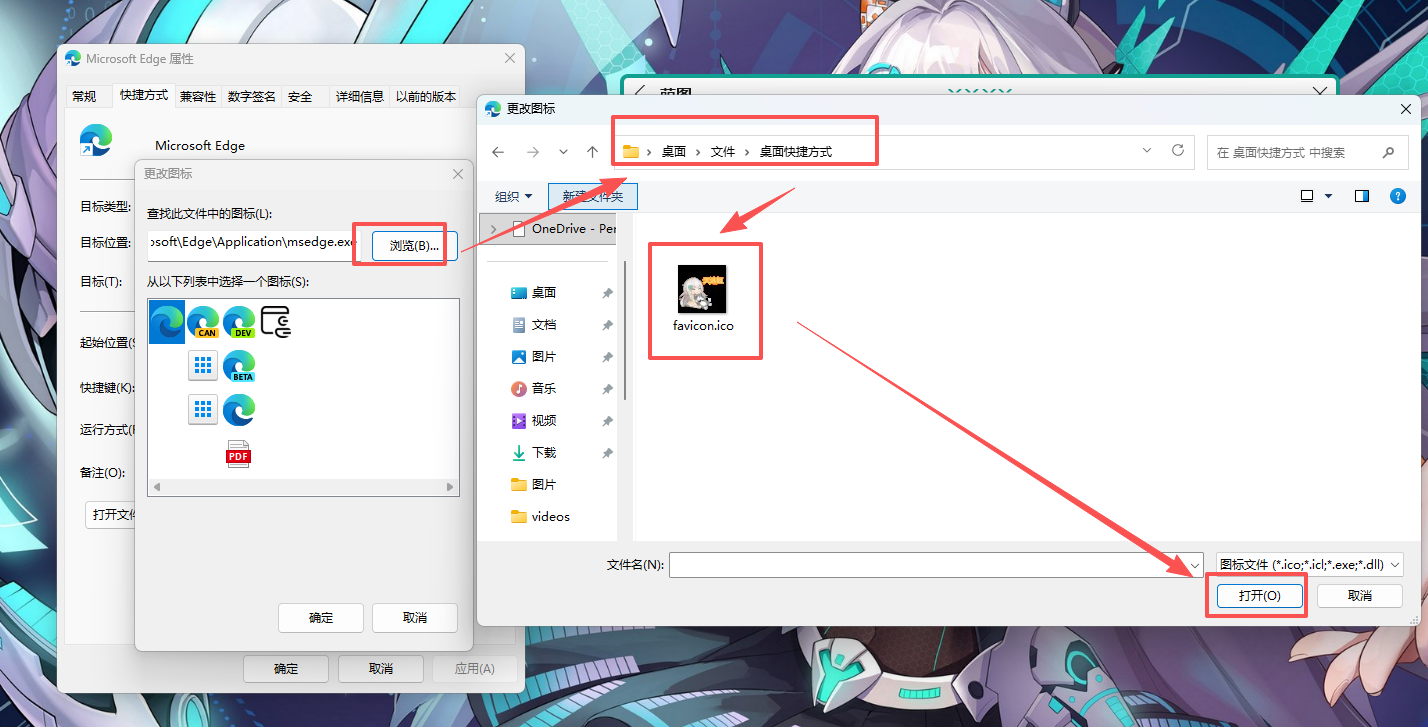Go up one folder level
The width and height of the screenshot is (1428, 727).
(x=592, y=152)
